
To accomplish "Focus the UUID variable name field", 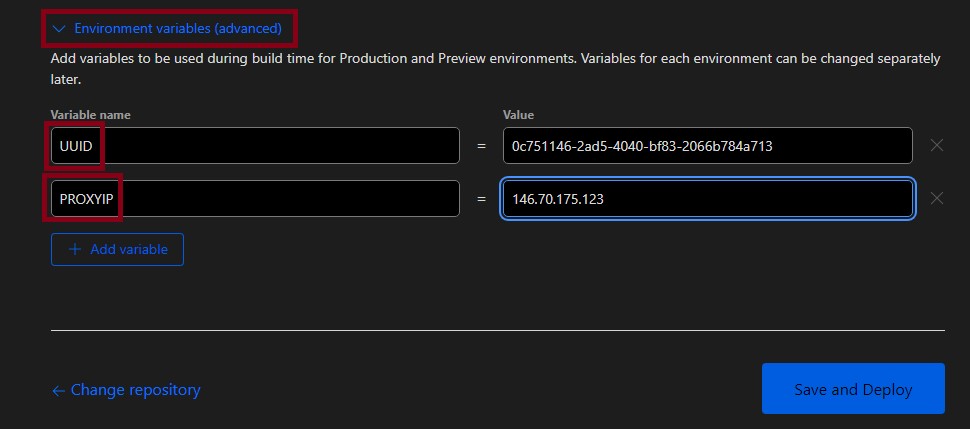I will tap(255, 145).
